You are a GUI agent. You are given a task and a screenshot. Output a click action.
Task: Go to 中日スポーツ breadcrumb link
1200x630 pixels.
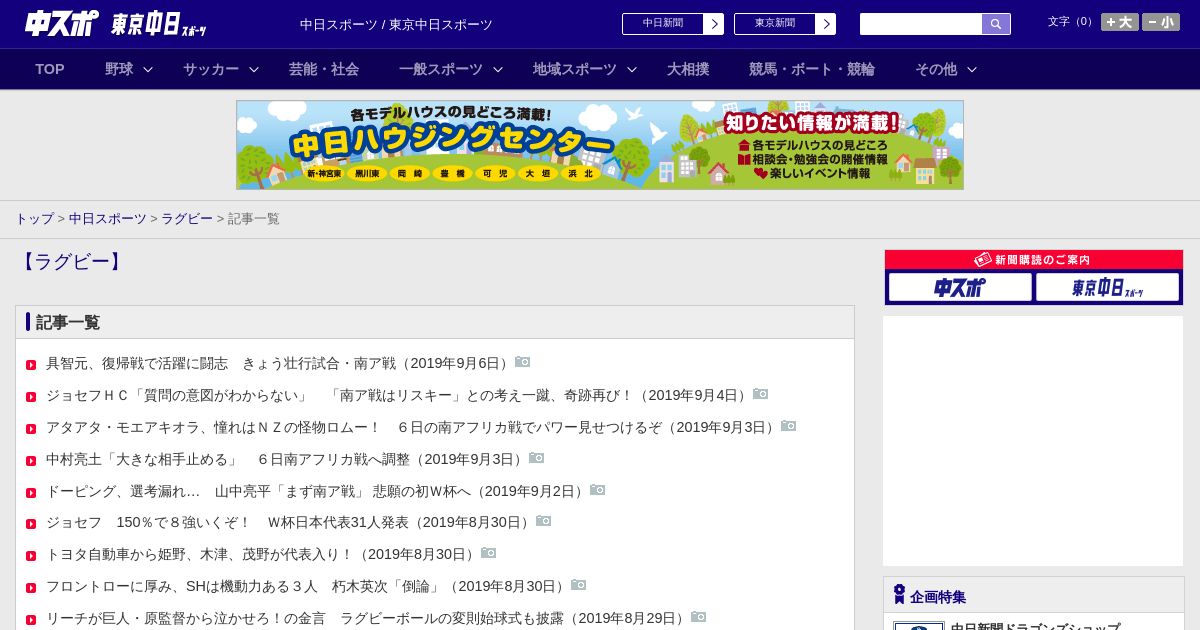[x=108, y=218]
